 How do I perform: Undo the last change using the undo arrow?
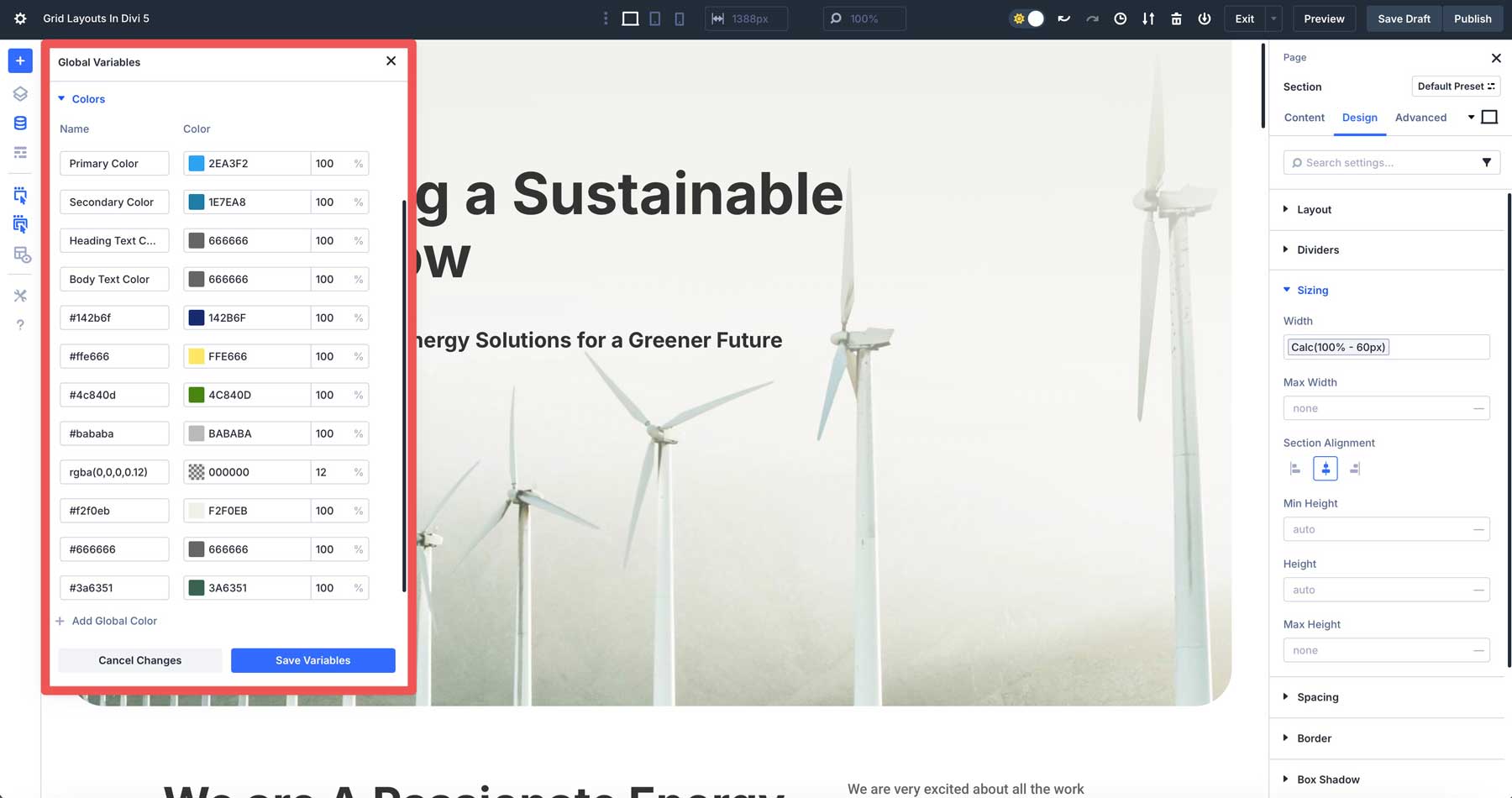click(1064, 18)
